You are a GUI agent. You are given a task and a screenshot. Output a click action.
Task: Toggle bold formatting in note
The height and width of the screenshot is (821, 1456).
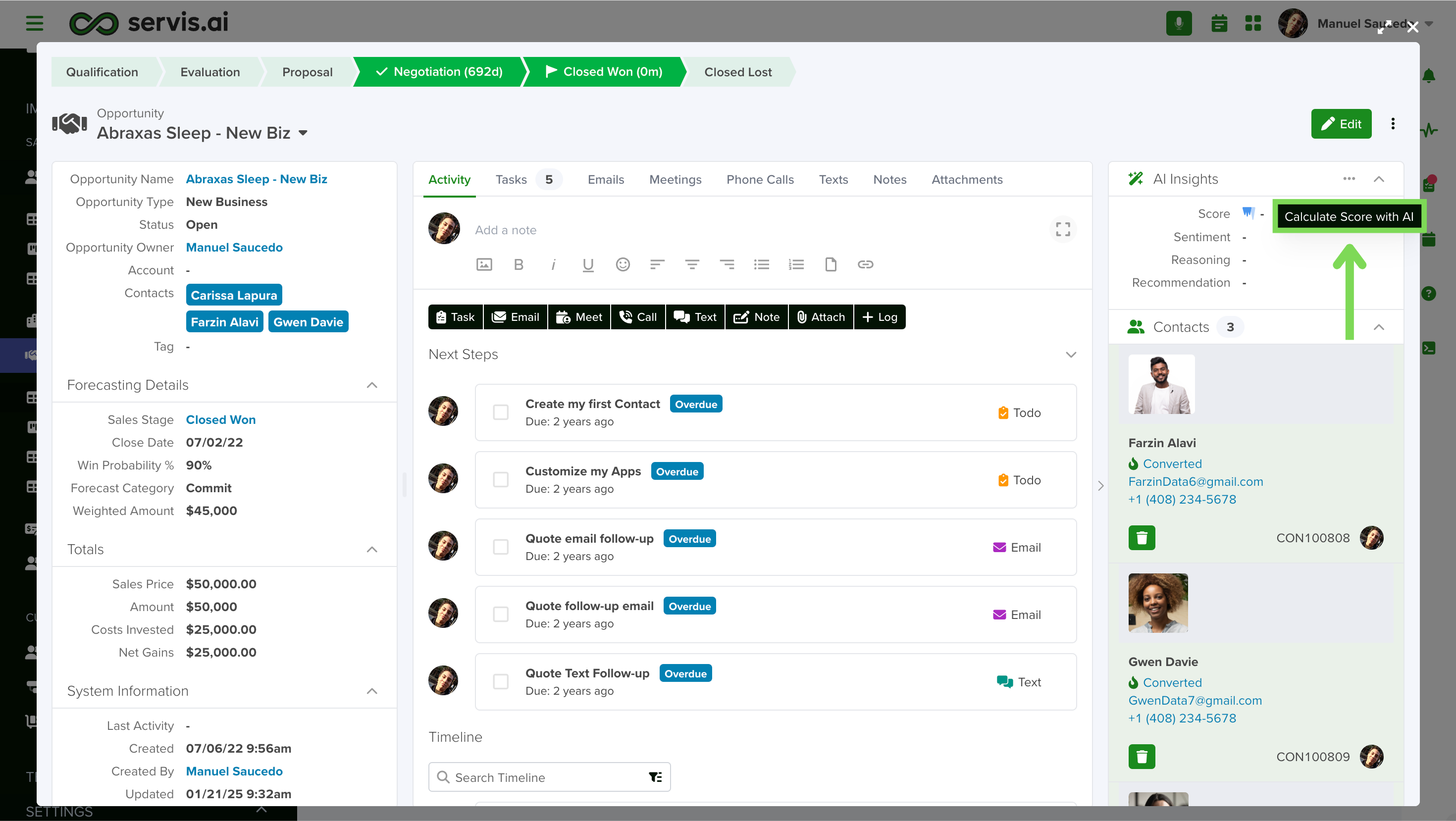[x=519, y=264]
